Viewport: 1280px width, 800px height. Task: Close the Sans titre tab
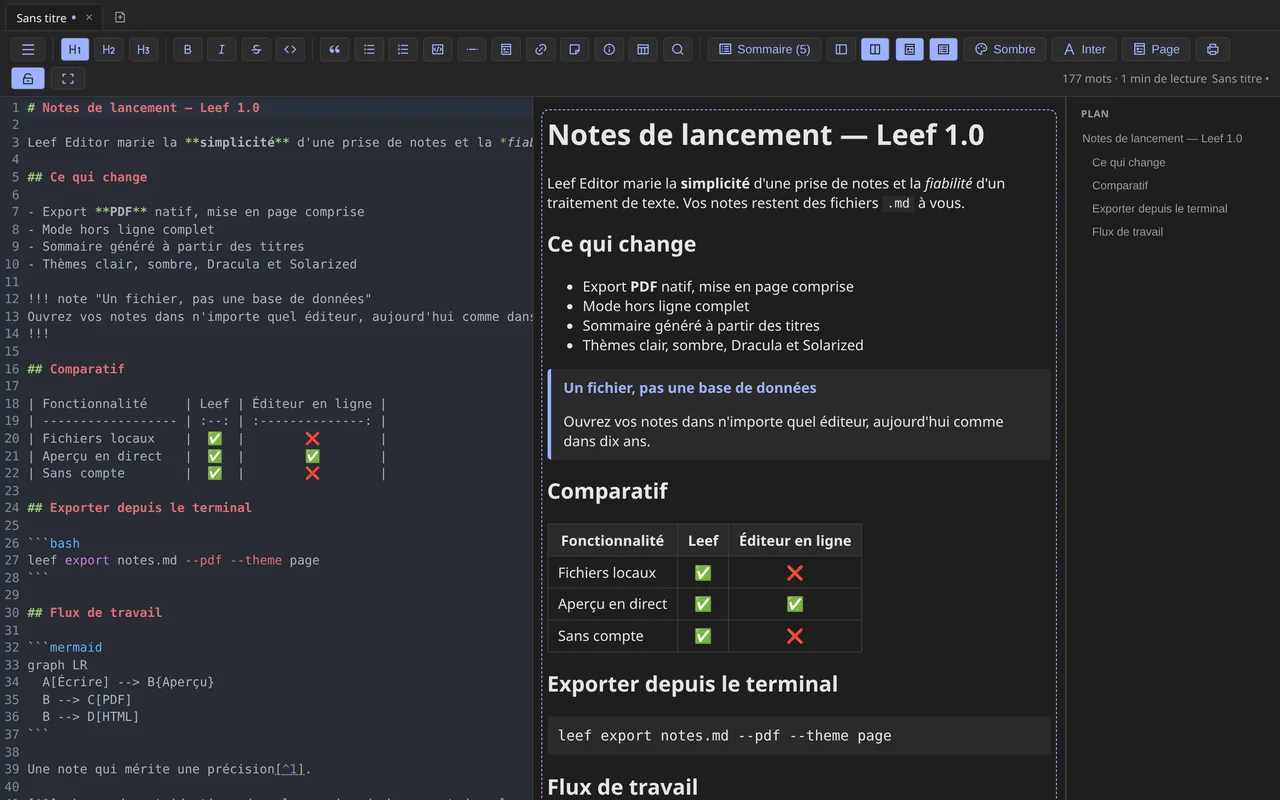89,18
